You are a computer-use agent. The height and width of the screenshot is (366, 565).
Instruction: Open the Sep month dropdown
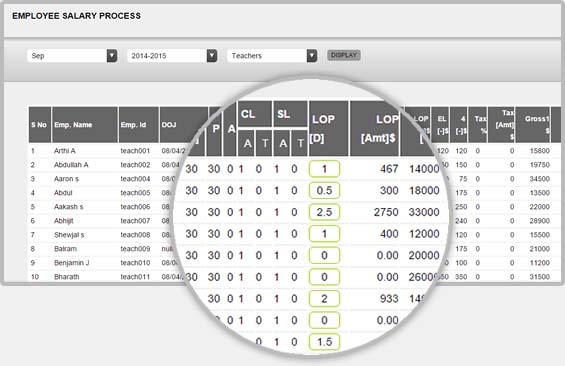pyautogui.click(x=72, y=56)
